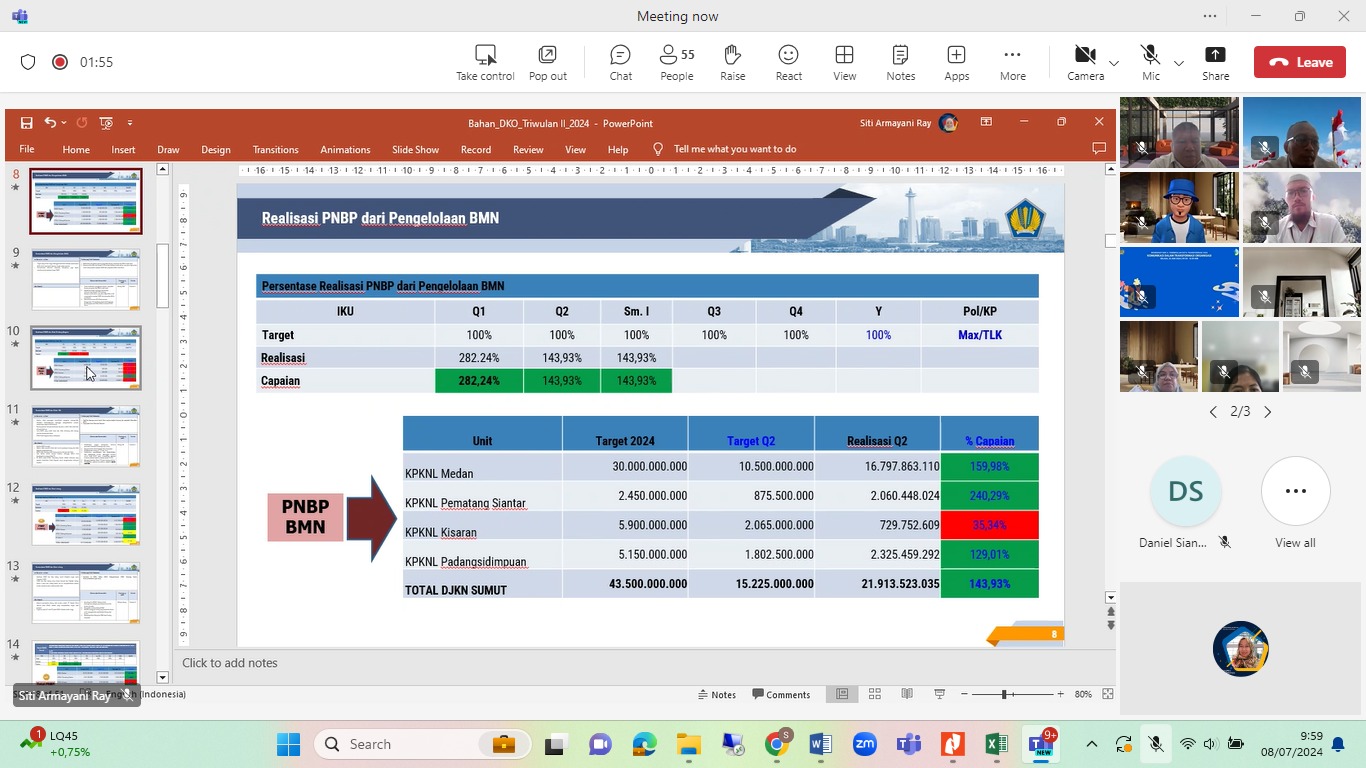The image size is (1366, 768).
Task: Open the People participants list
Action: [676, 62]
